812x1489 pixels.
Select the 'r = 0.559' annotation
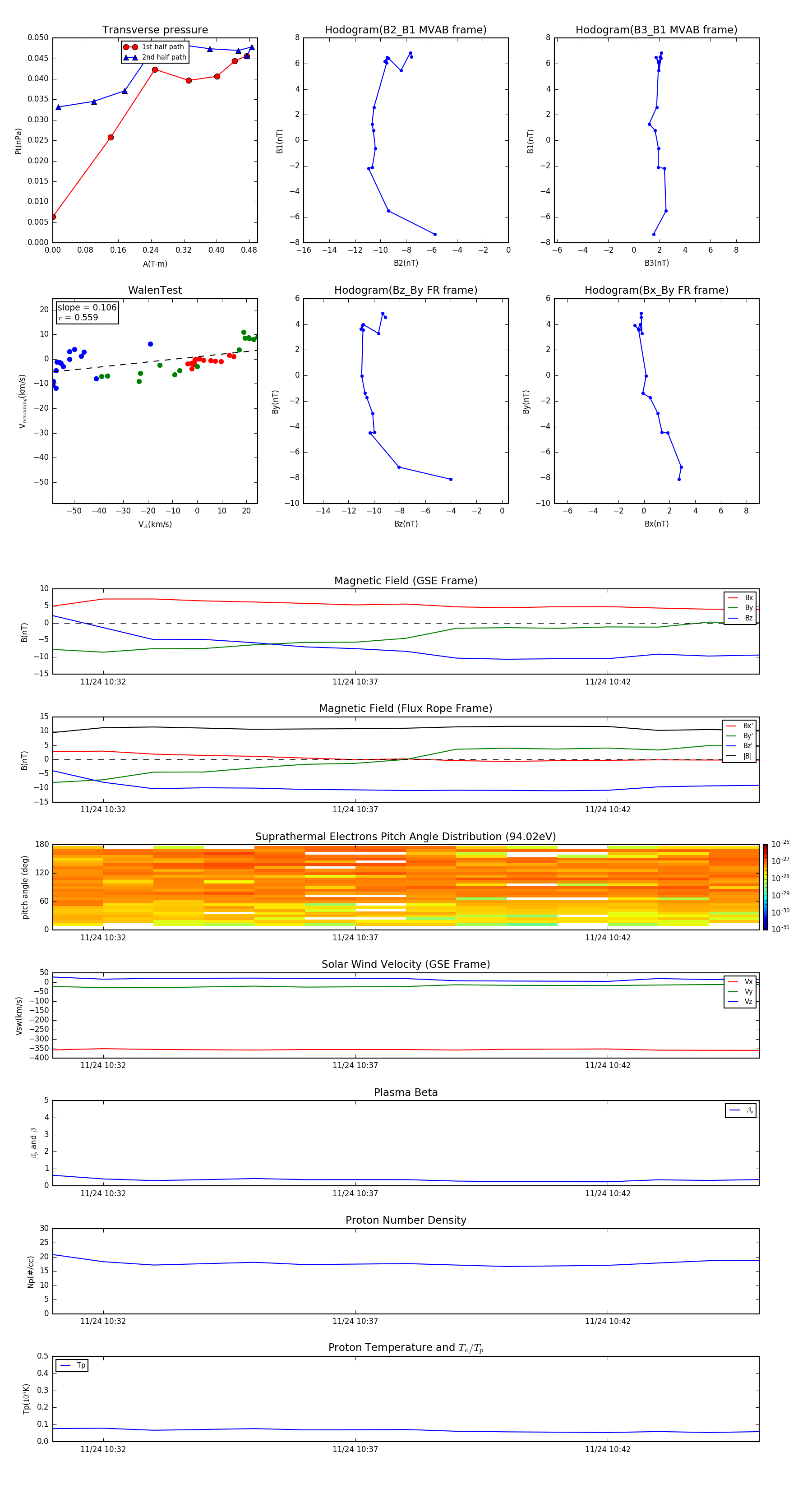click(x=78, y=317)
